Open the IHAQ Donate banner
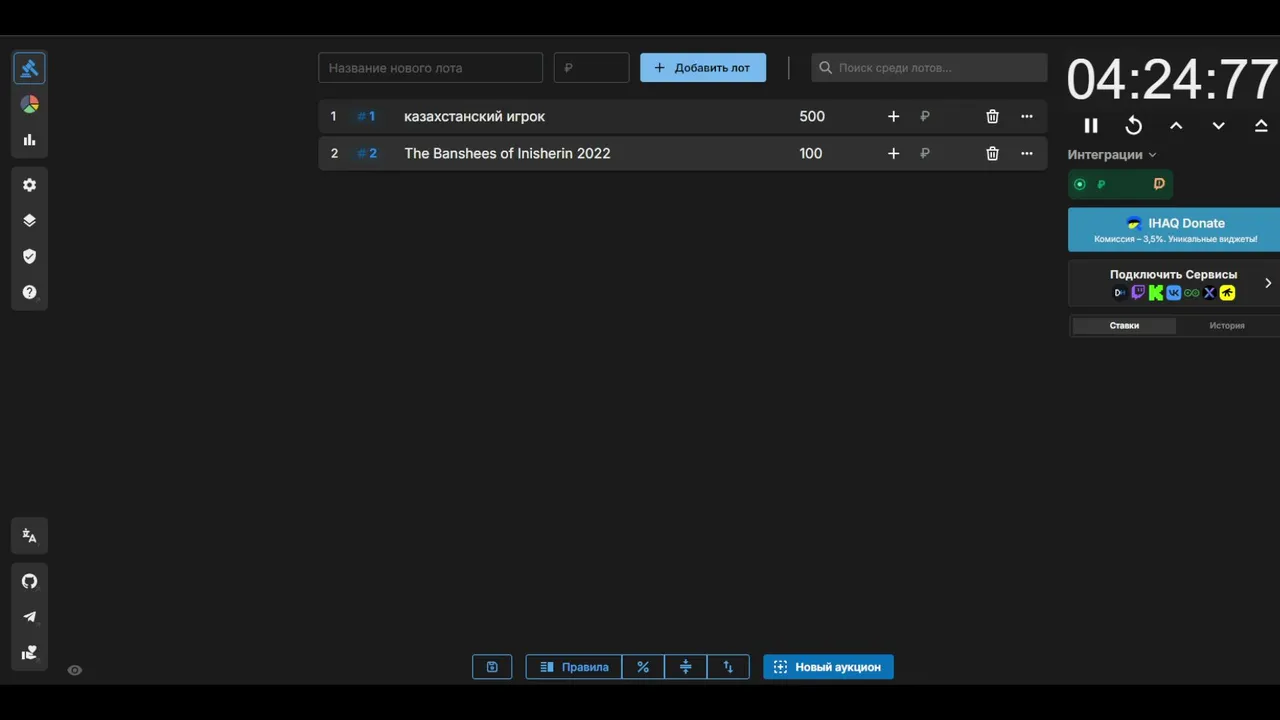 [x=1174, y=230]
